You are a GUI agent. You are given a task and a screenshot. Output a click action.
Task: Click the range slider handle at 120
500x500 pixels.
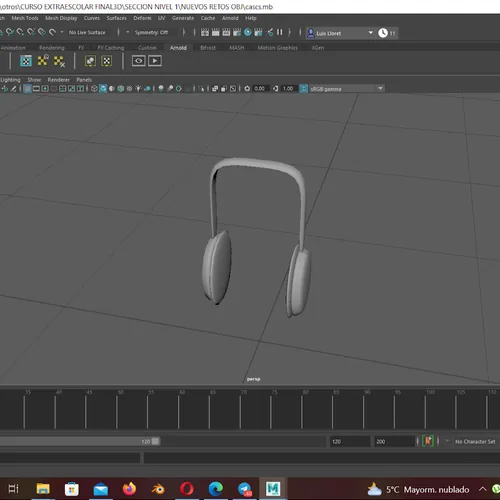pyautogui.click(x=155, y=441)
